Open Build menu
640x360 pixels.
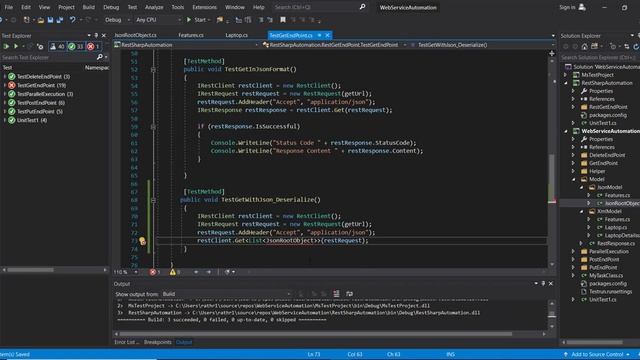tap(89, 7)
